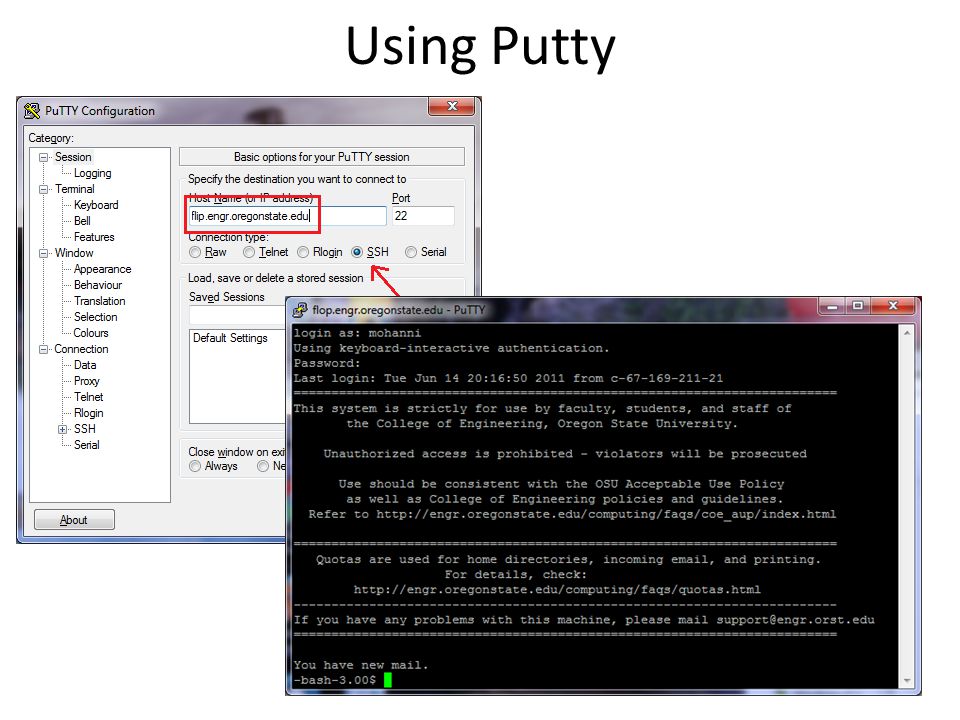
Task: Select the Telnet connection type radio
Action: click(x=249, y=252)
